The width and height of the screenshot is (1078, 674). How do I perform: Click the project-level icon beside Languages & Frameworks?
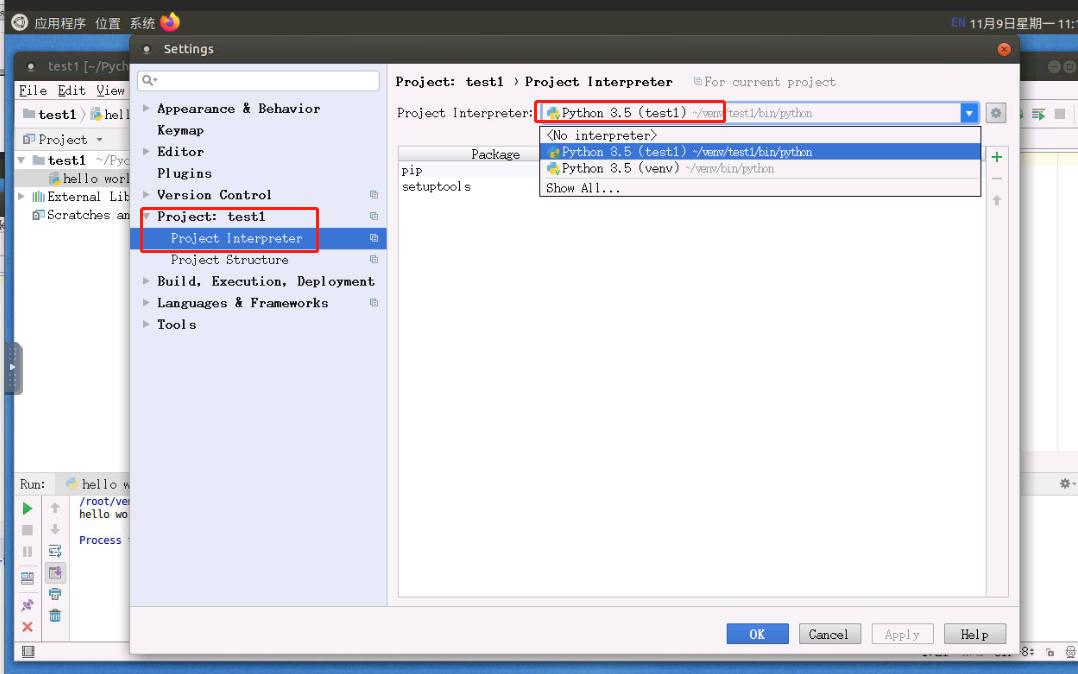coord(374,303)
